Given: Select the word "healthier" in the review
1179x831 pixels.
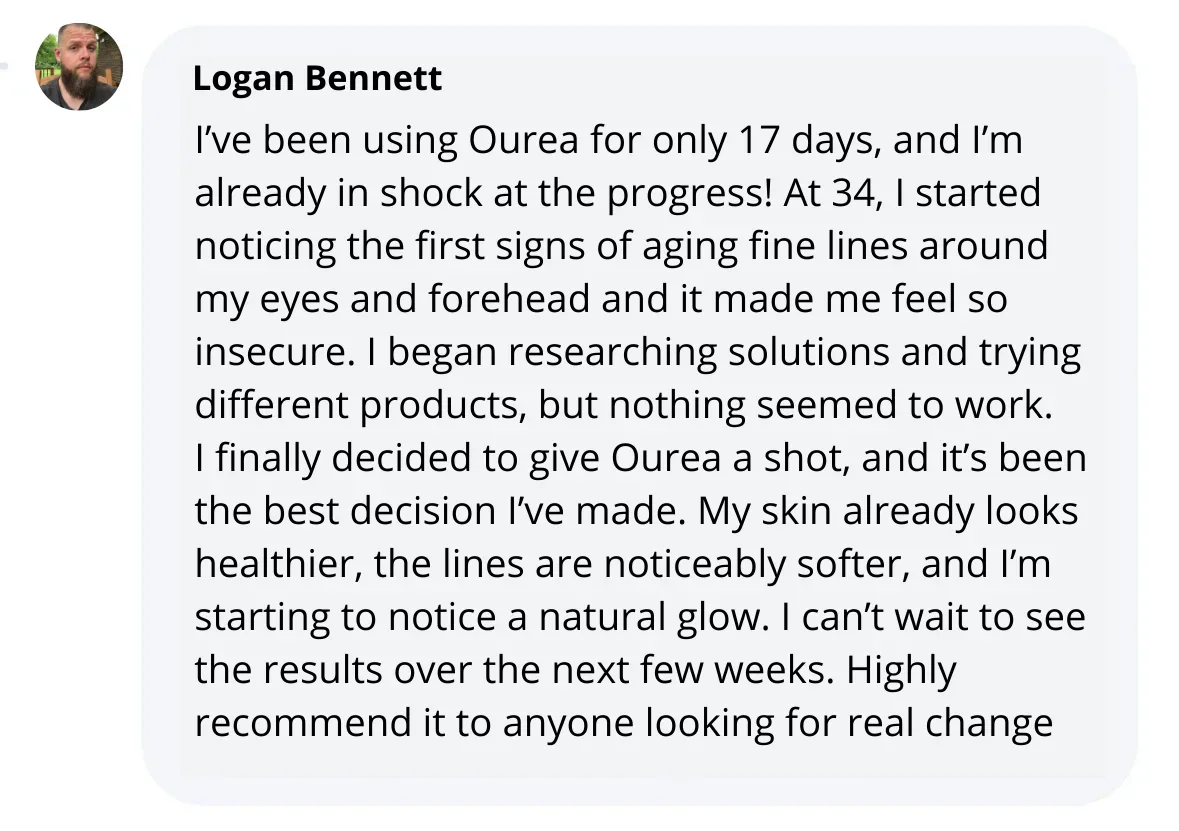Looking at the screenshot, I should [277, 564].
